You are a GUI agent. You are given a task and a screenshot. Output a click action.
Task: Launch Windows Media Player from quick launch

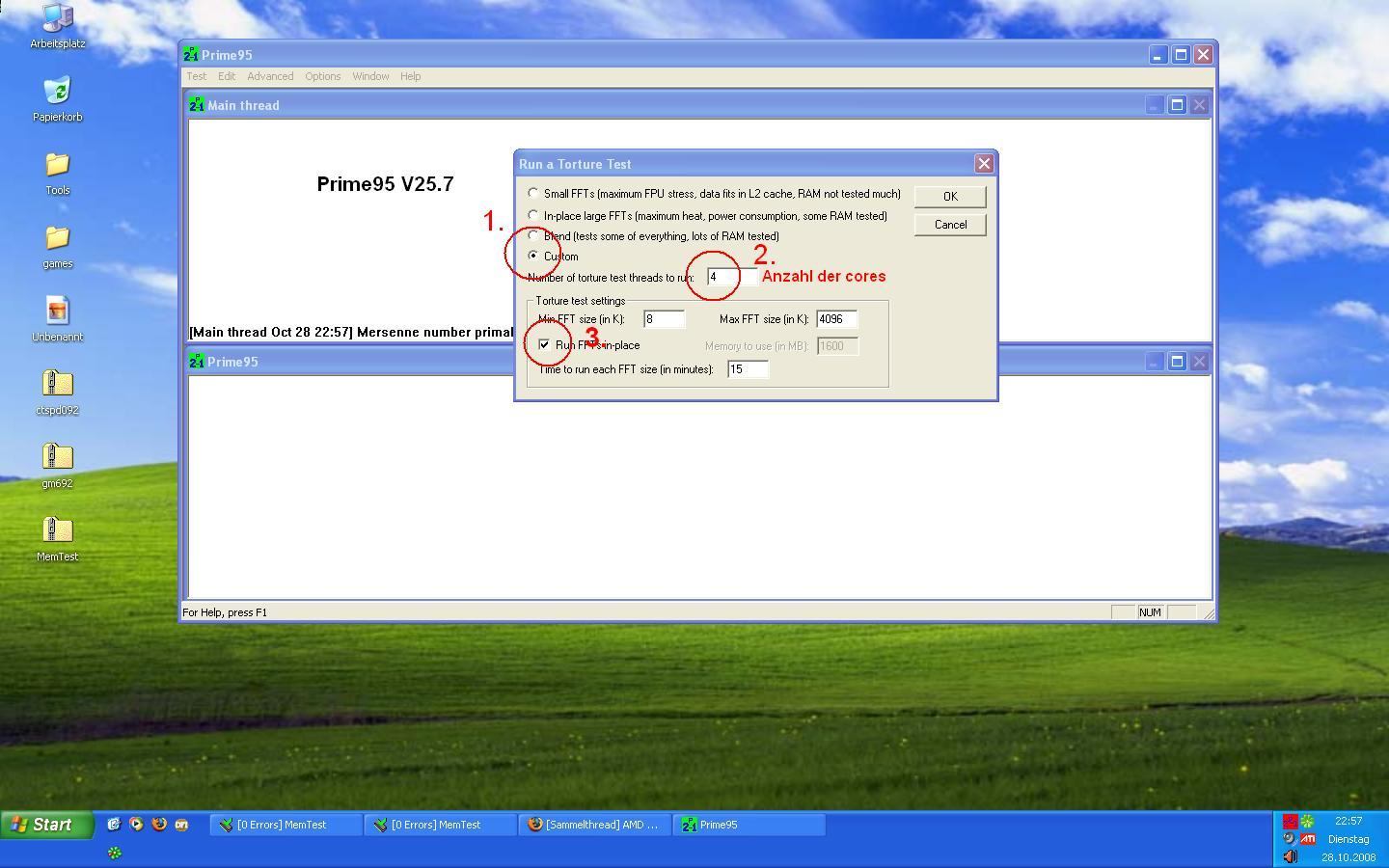(136, 825)
